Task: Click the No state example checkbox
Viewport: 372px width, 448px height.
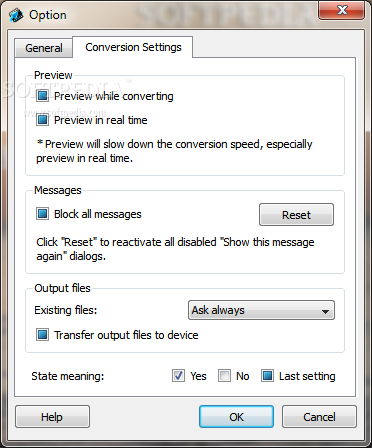Action: pyautogui.click(x=224, y=376)
